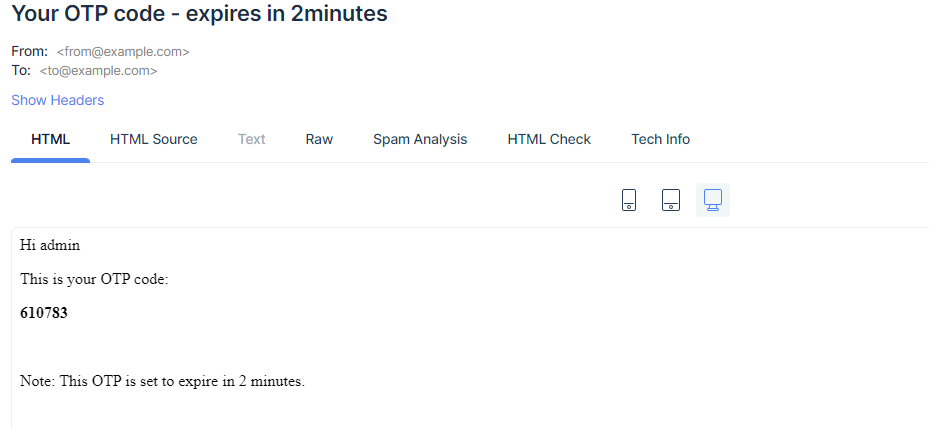This screenshot has height=429, width=929.
Task: Switch to the HTML Source tab
Action: point(154,139)
